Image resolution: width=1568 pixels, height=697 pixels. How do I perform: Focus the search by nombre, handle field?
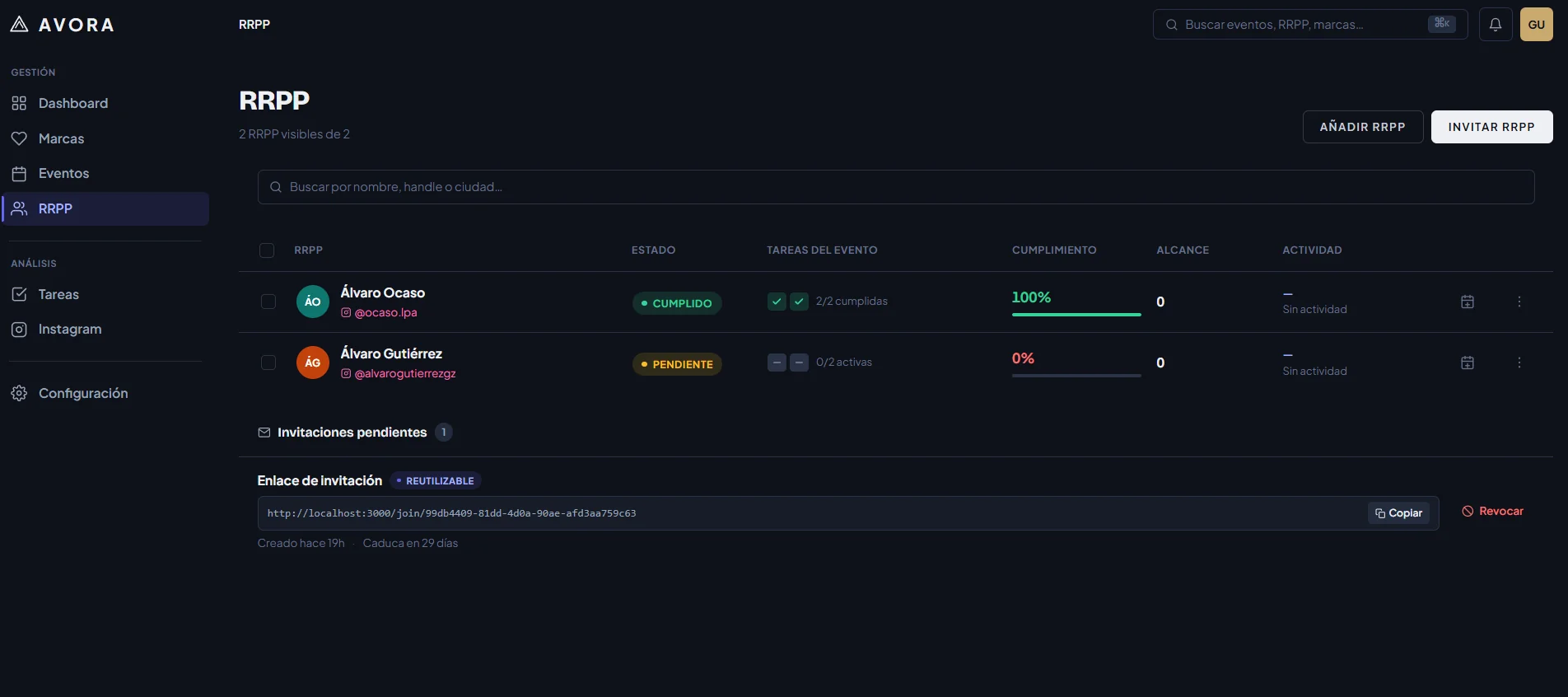click(896, 187)
